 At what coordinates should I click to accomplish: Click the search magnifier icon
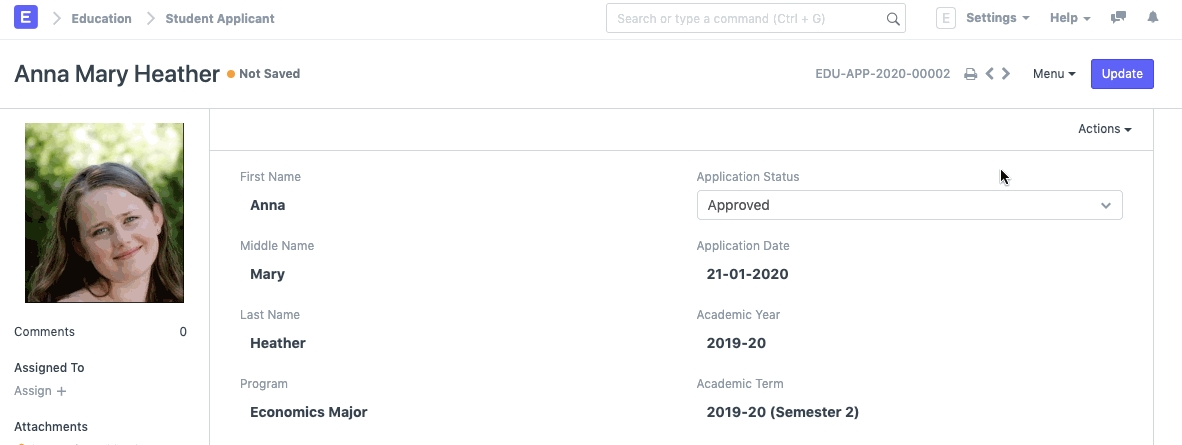point(892,19)
